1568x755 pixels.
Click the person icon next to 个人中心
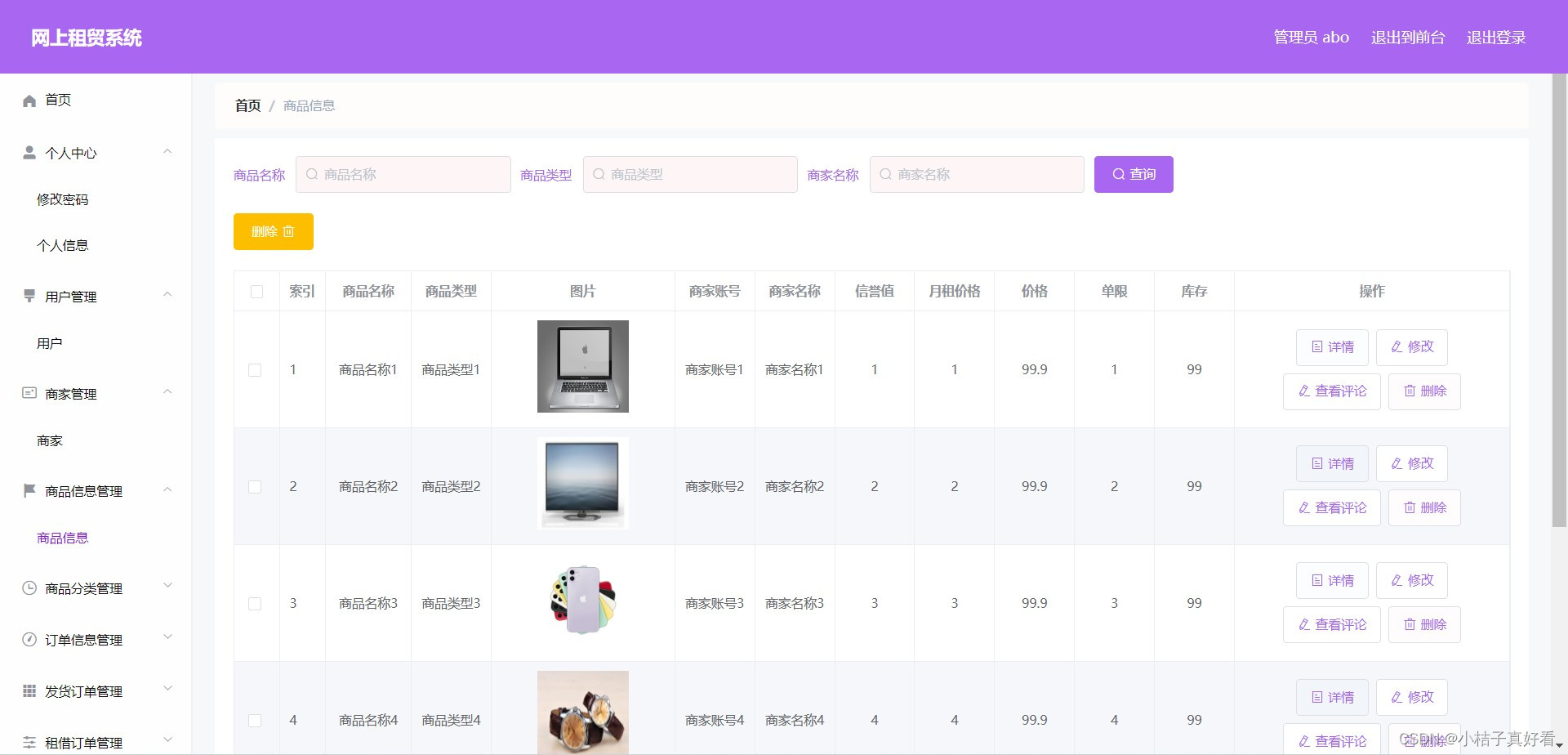click(29, 153)
